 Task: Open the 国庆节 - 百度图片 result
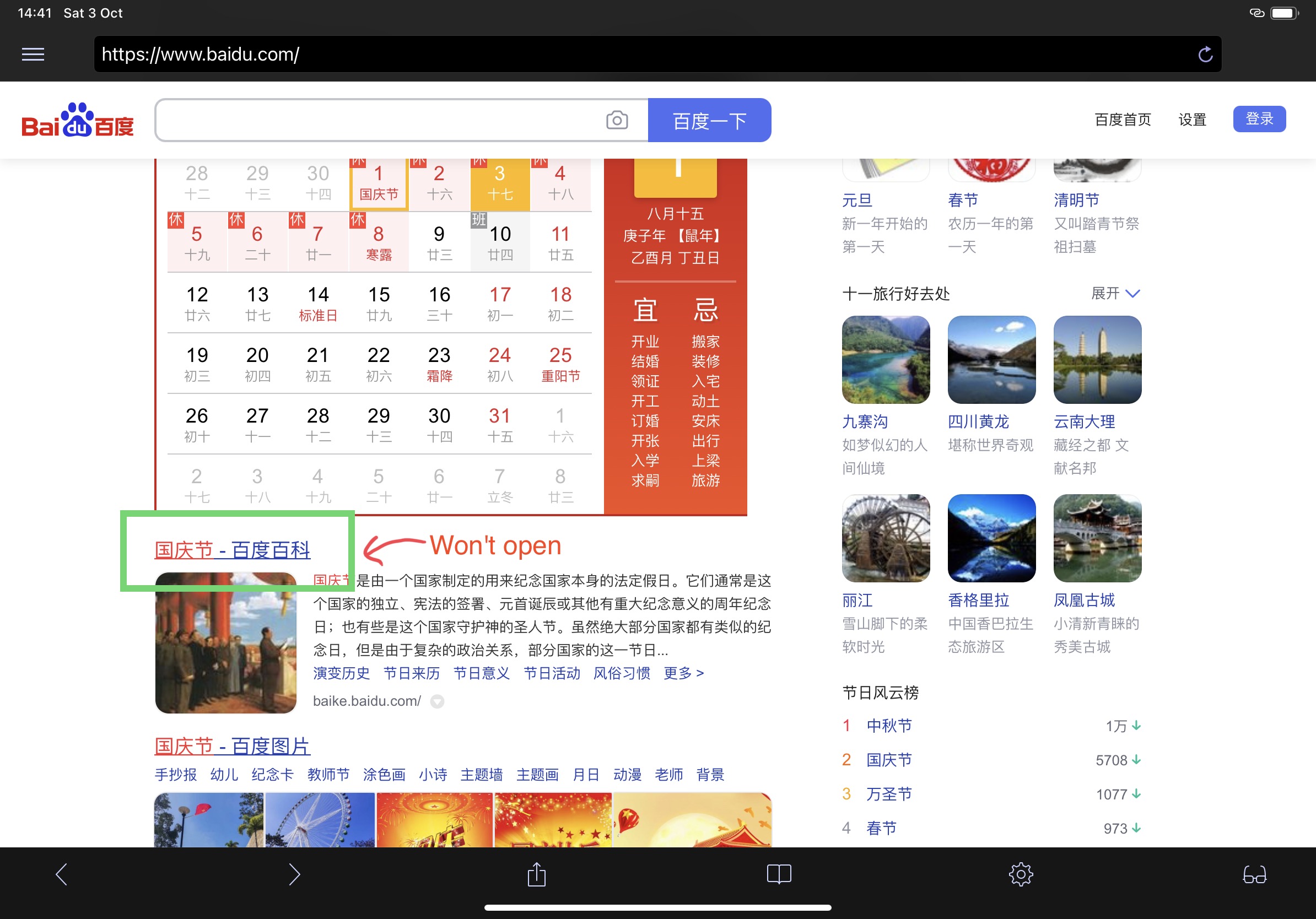pos(232,746)
